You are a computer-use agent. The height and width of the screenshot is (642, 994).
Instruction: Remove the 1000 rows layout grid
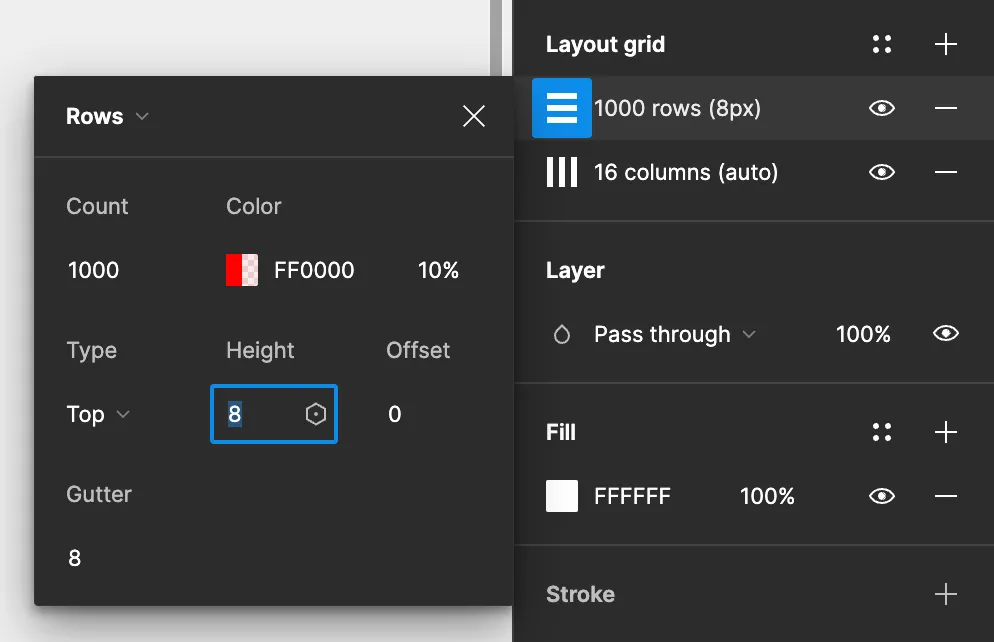945,108
